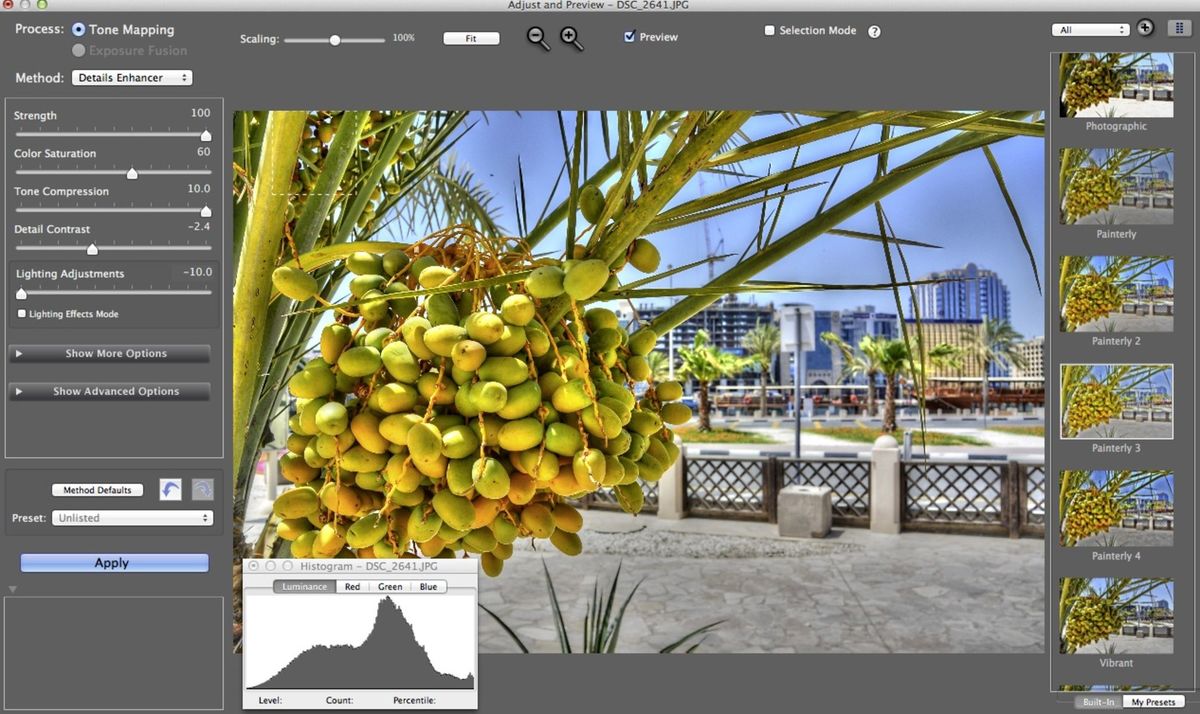Click the add preset plus icon
This screenshot has height=714, width=1200.
point(1145,28)
